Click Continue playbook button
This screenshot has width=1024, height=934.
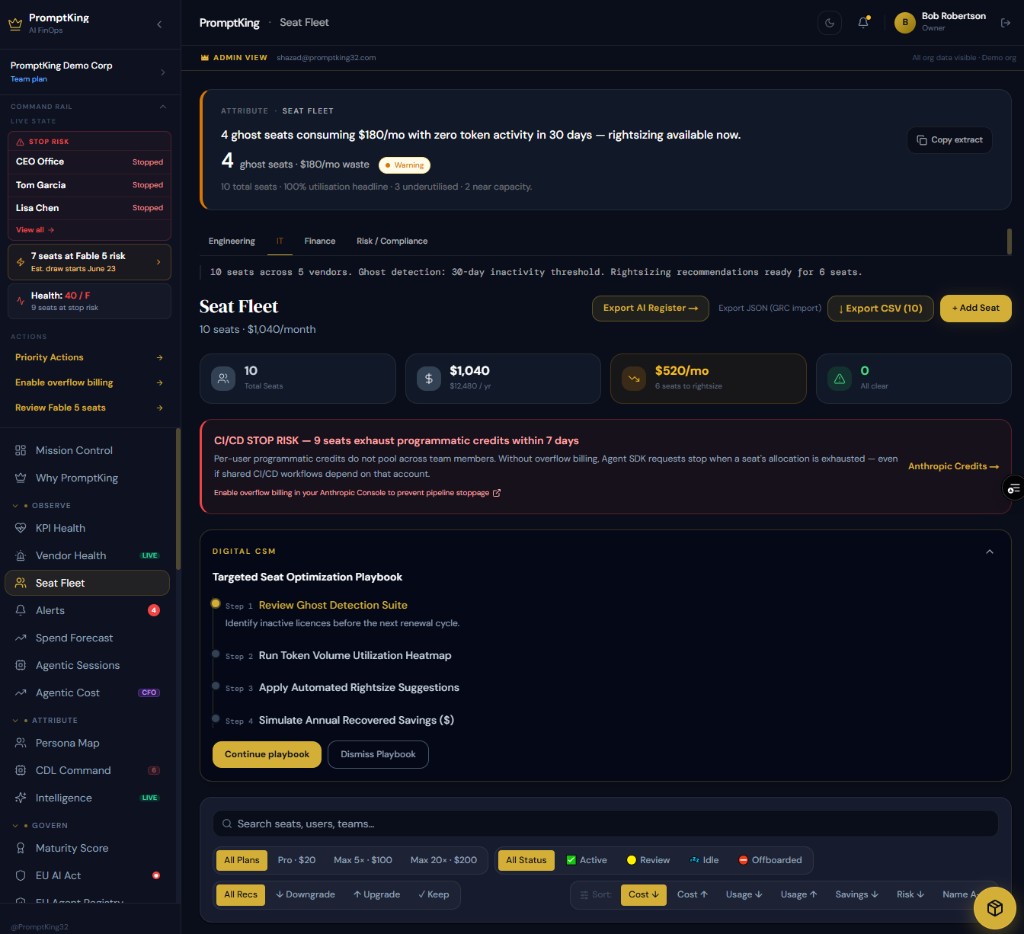267,754
